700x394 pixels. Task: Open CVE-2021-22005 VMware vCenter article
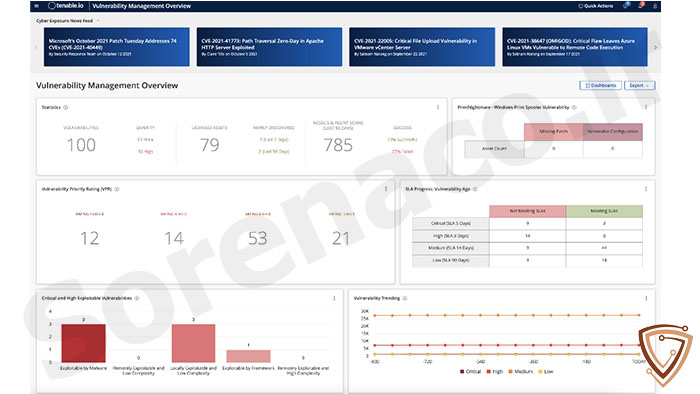(422, 47)
